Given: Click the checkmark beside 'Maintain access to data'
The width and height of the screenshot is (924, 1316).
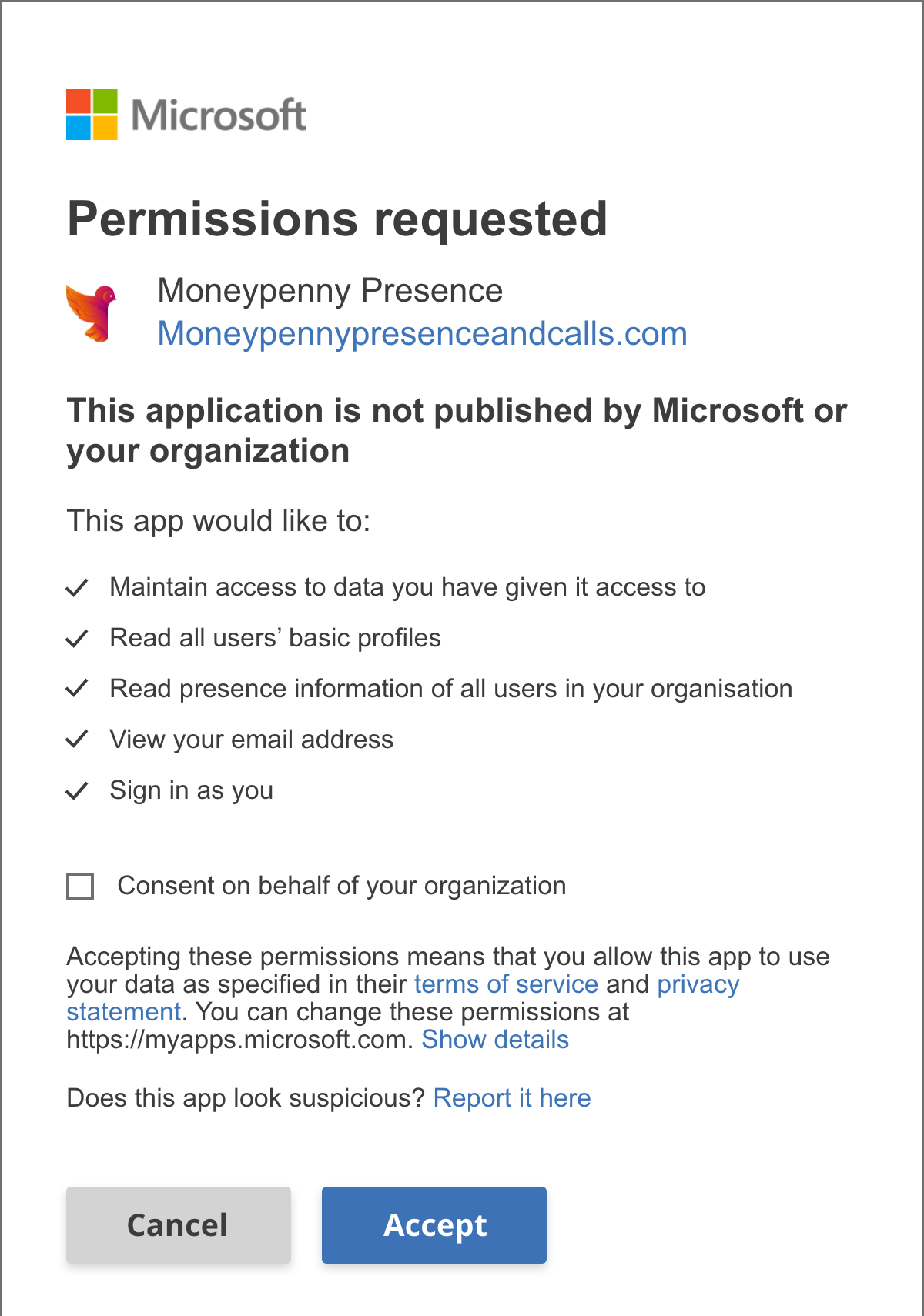Looking at the screenshot, I should click(78, 586).
